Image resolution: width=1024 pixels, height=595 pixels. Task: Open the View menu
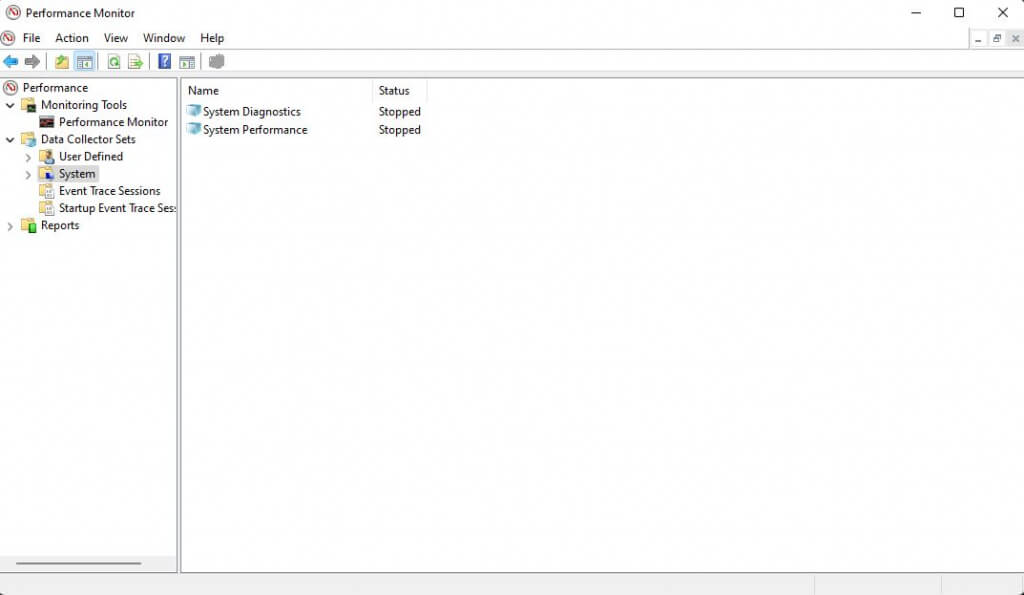pos(116,38)
